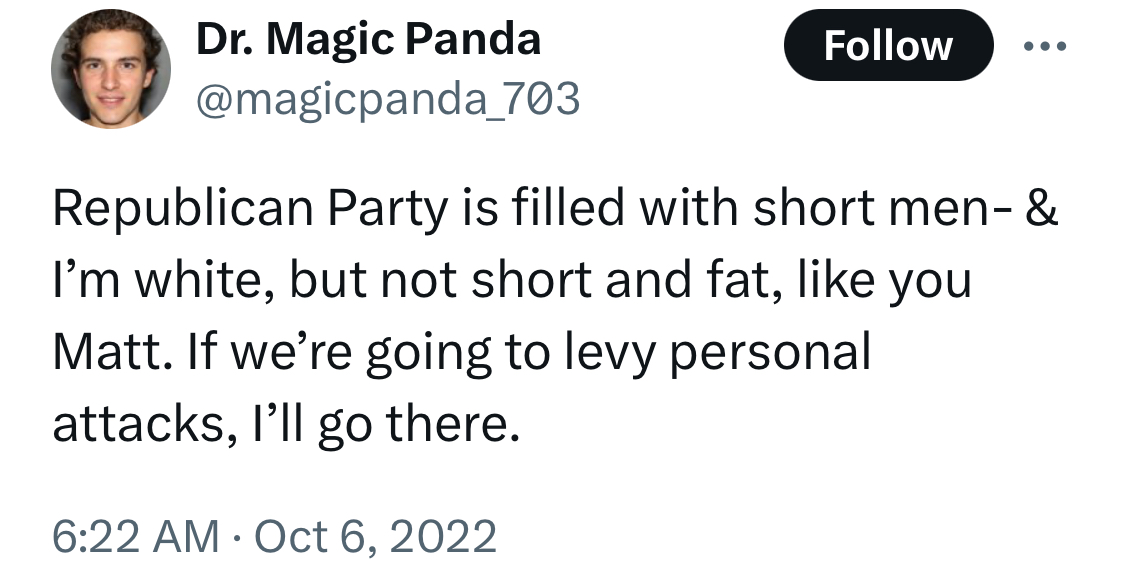This screenshot has width=1125, height=576.
Task: Click the word "Follow" on black button
Action: (888, 46)
